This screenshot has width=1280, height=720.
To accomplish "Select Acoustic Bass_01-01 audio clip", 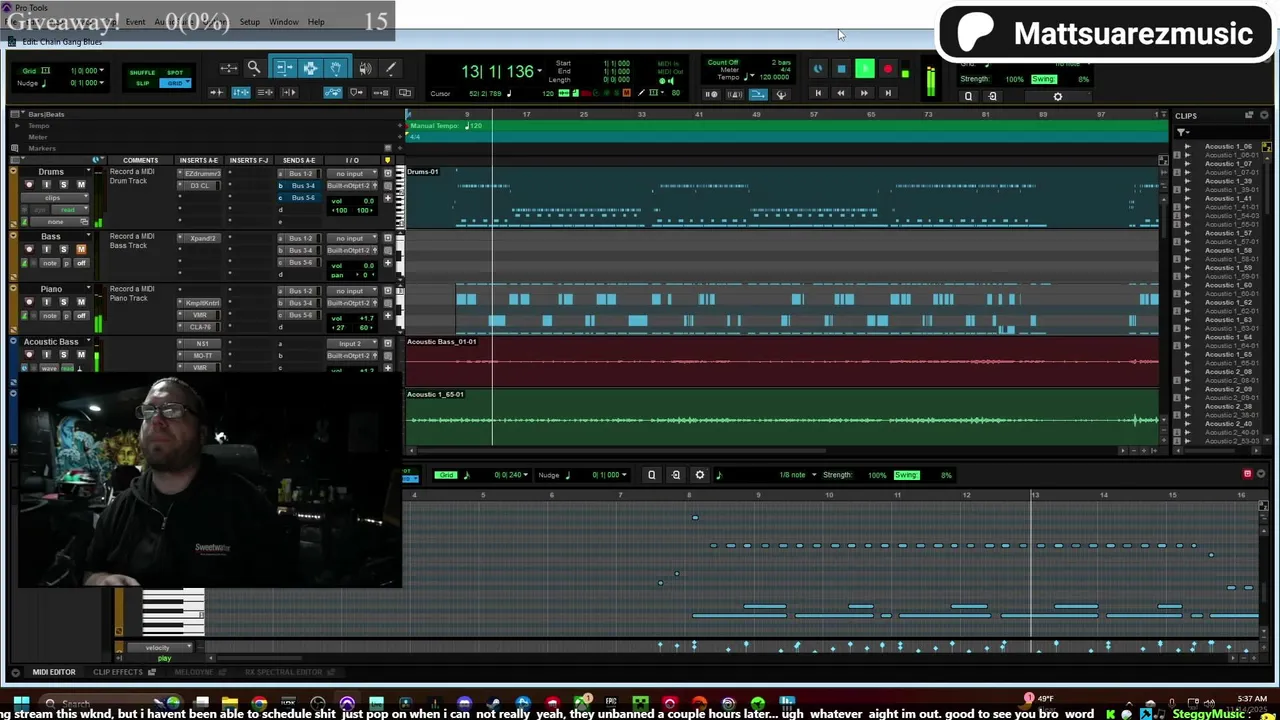I will (x=782, y=360).
